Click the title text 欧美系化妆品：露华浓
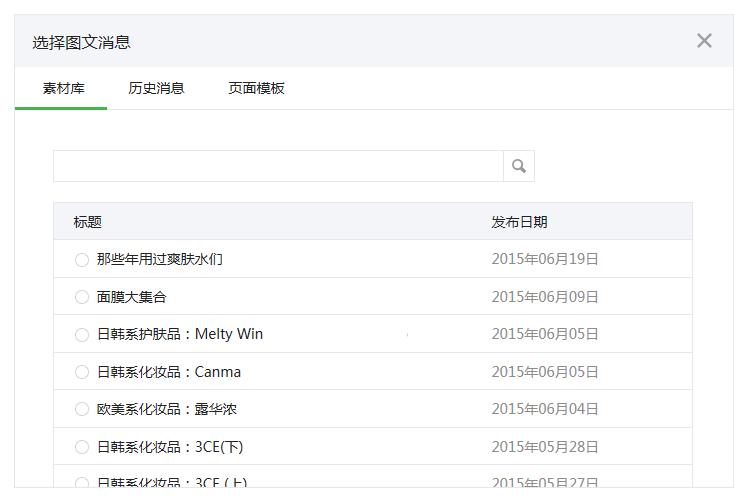This screenshot has height=500, width=750. (167, 409)
